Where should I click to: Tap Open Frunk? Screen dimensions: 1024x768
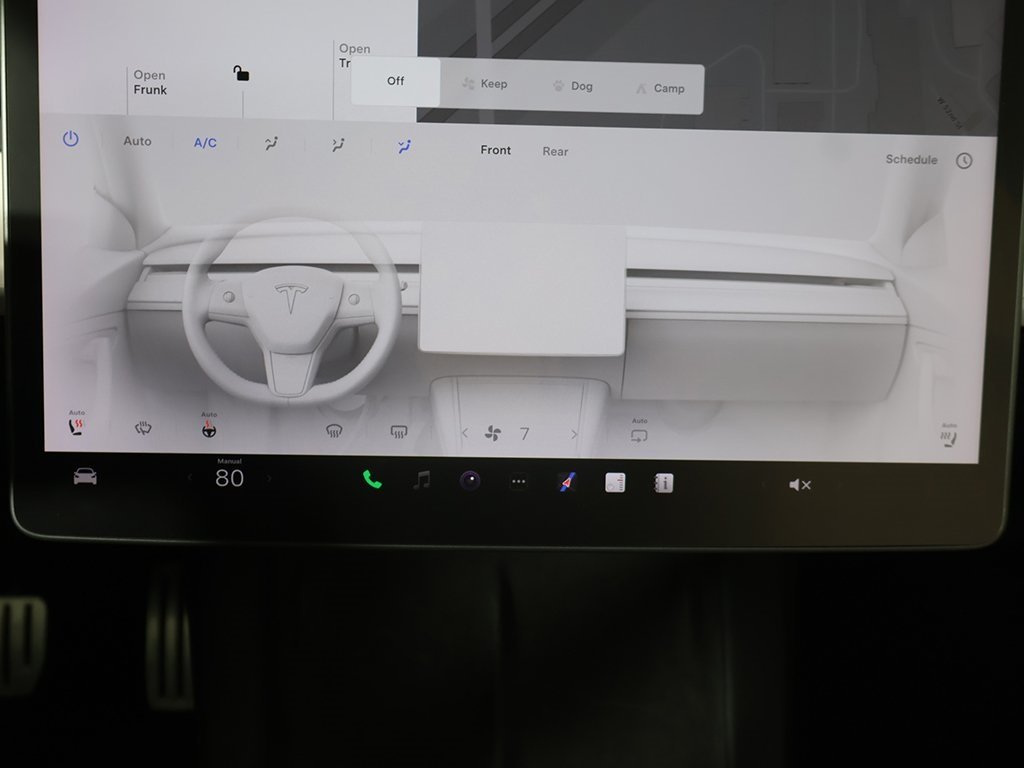coord(150,82)
